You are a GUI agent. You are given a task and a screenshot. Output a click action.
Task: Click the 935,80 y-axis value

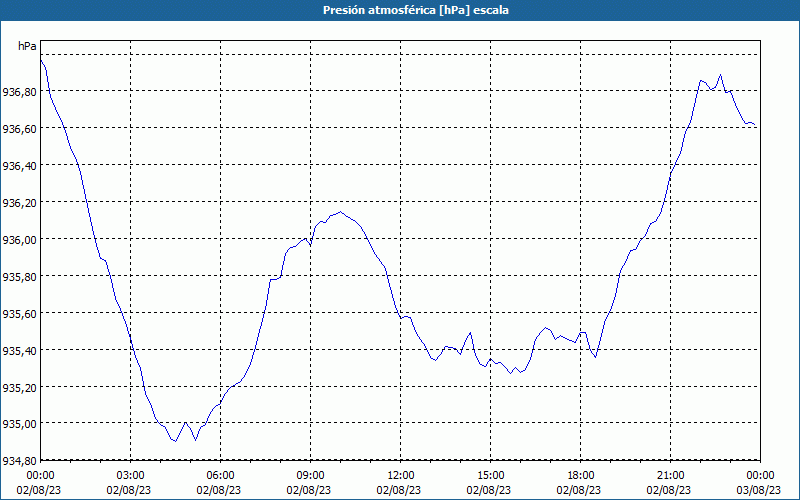[19, 277]
